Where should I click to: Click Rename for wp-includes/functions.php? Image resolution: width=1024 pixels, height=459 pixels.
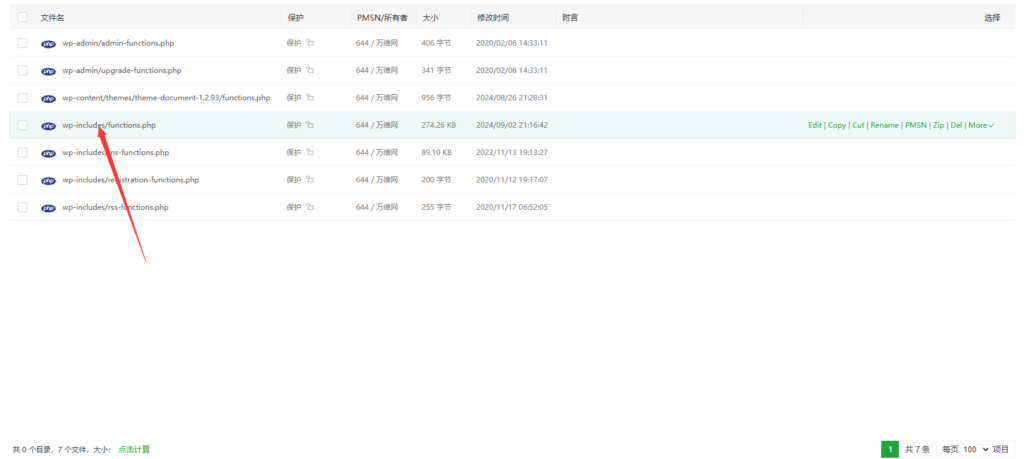pyautogui.click(x=884, y=125)
